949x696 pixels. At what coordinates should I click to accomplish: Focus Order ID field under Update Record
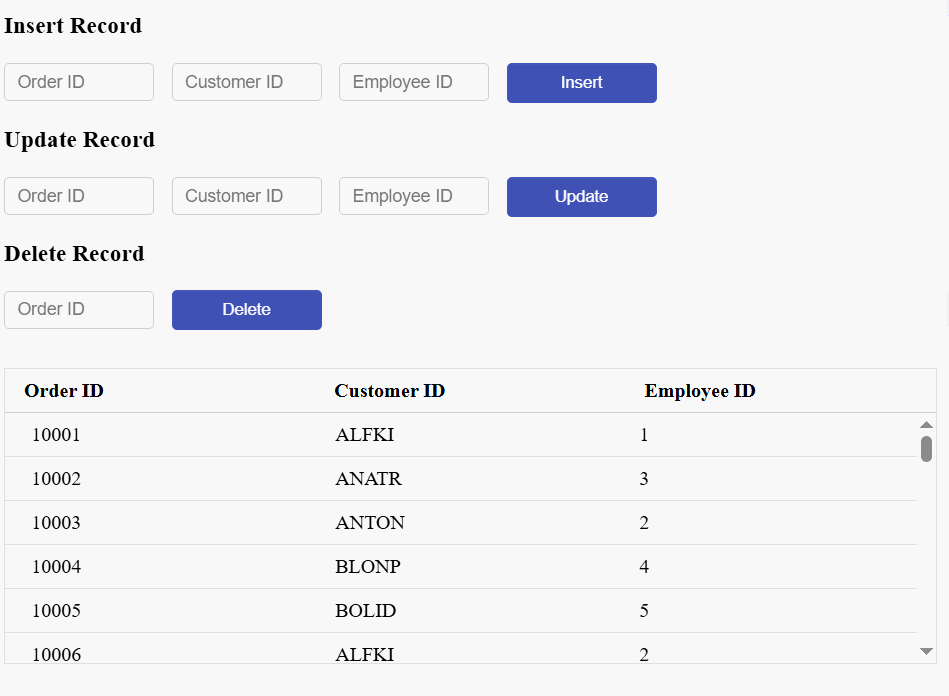tap(79, 196)
